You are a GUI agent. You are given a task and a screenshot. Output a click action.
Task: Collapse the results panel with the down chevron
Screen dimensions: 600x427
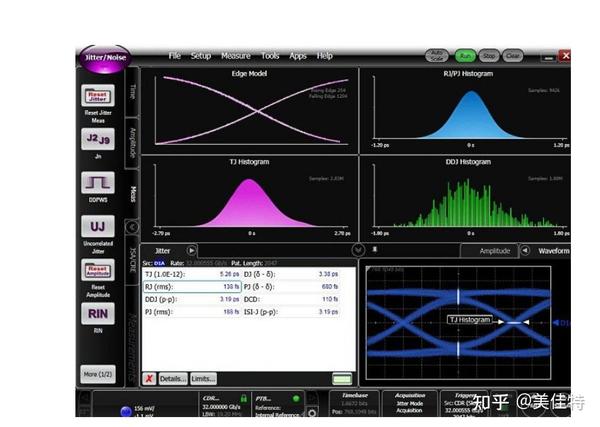pos(358,250)
